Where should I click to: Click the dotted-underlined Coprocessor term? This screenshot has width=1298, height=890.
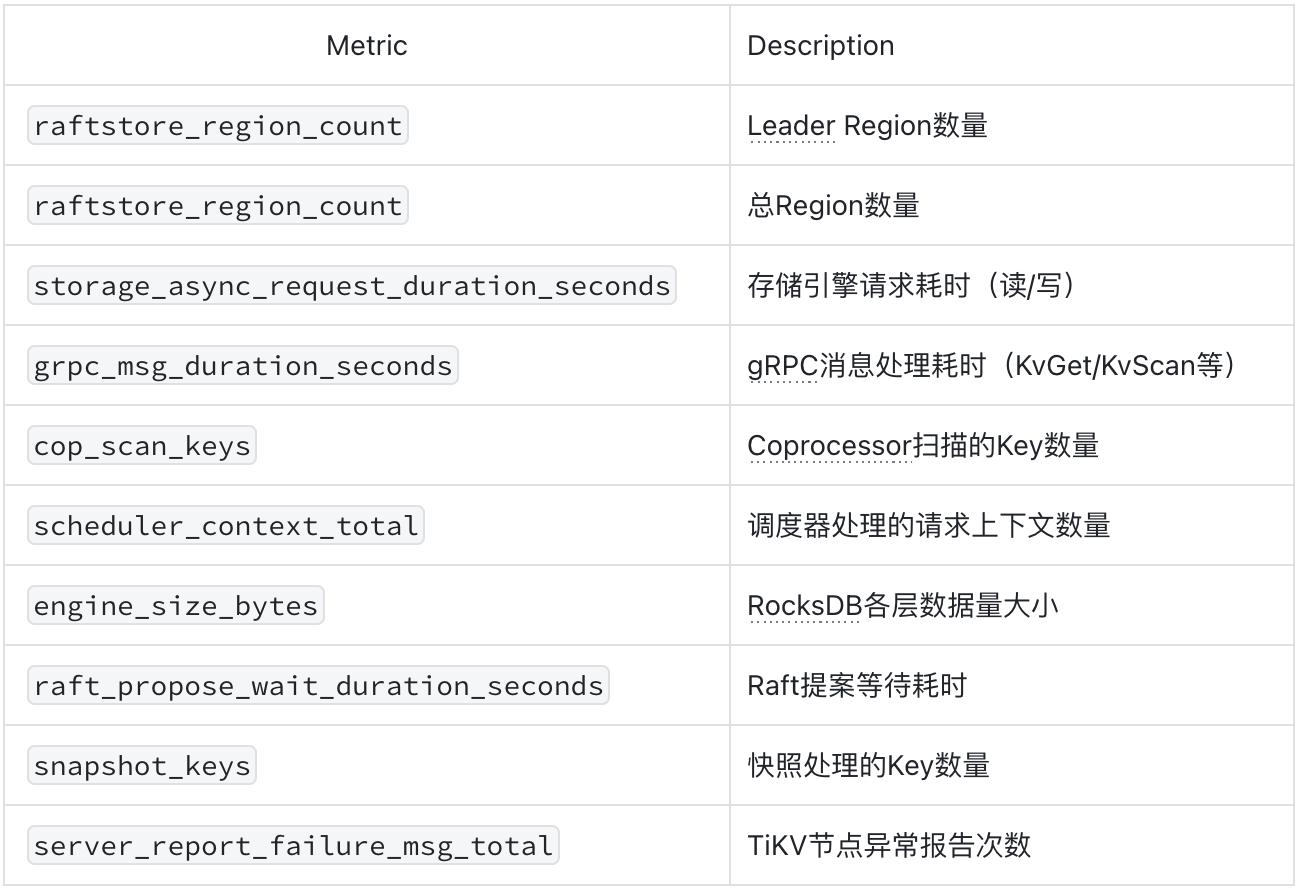pos(829,446)
